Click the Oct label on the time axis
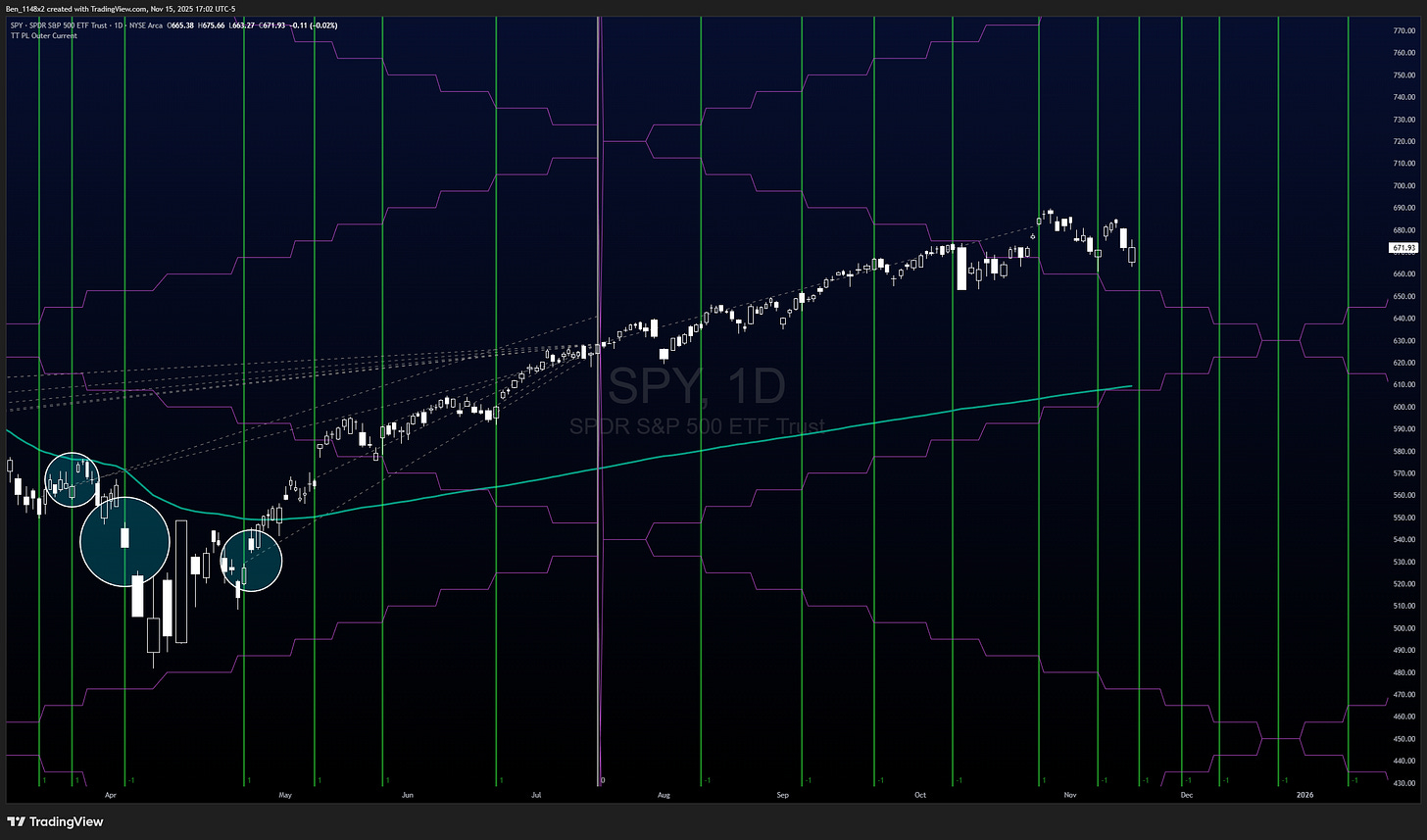Image resolution: width=1427 pixels, height=840 pixels. (x=919, y=793)
